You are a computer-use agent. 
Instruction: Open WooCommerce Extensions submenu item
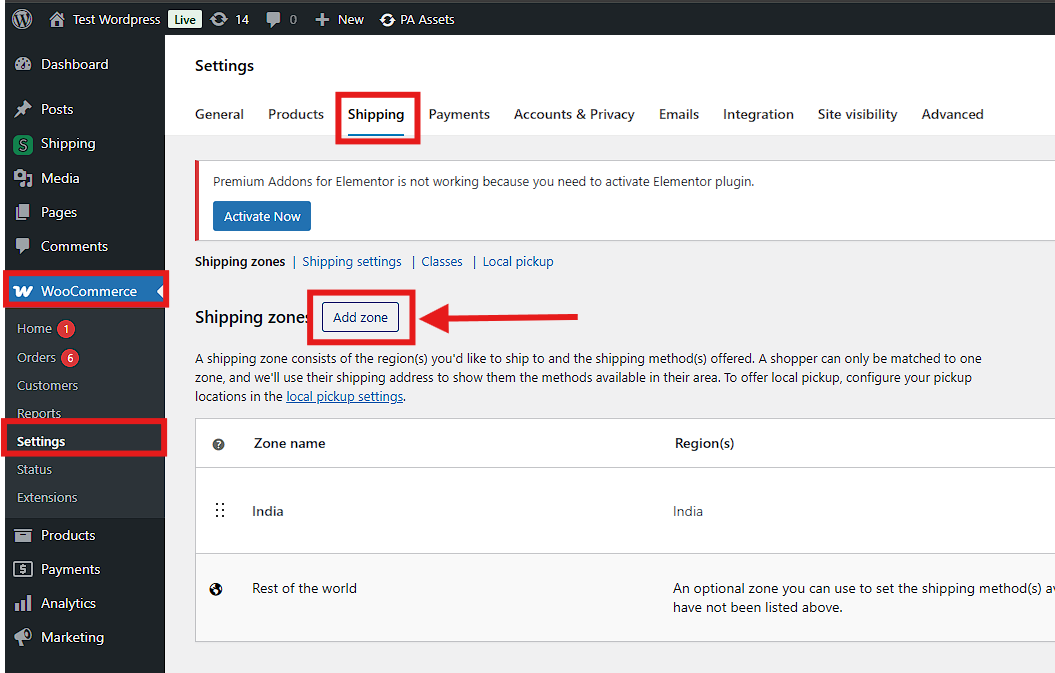47,497
